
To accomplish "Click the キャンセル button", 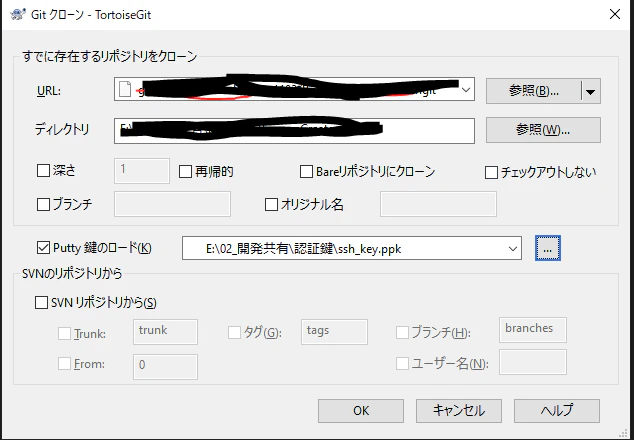I will point(459,411).
